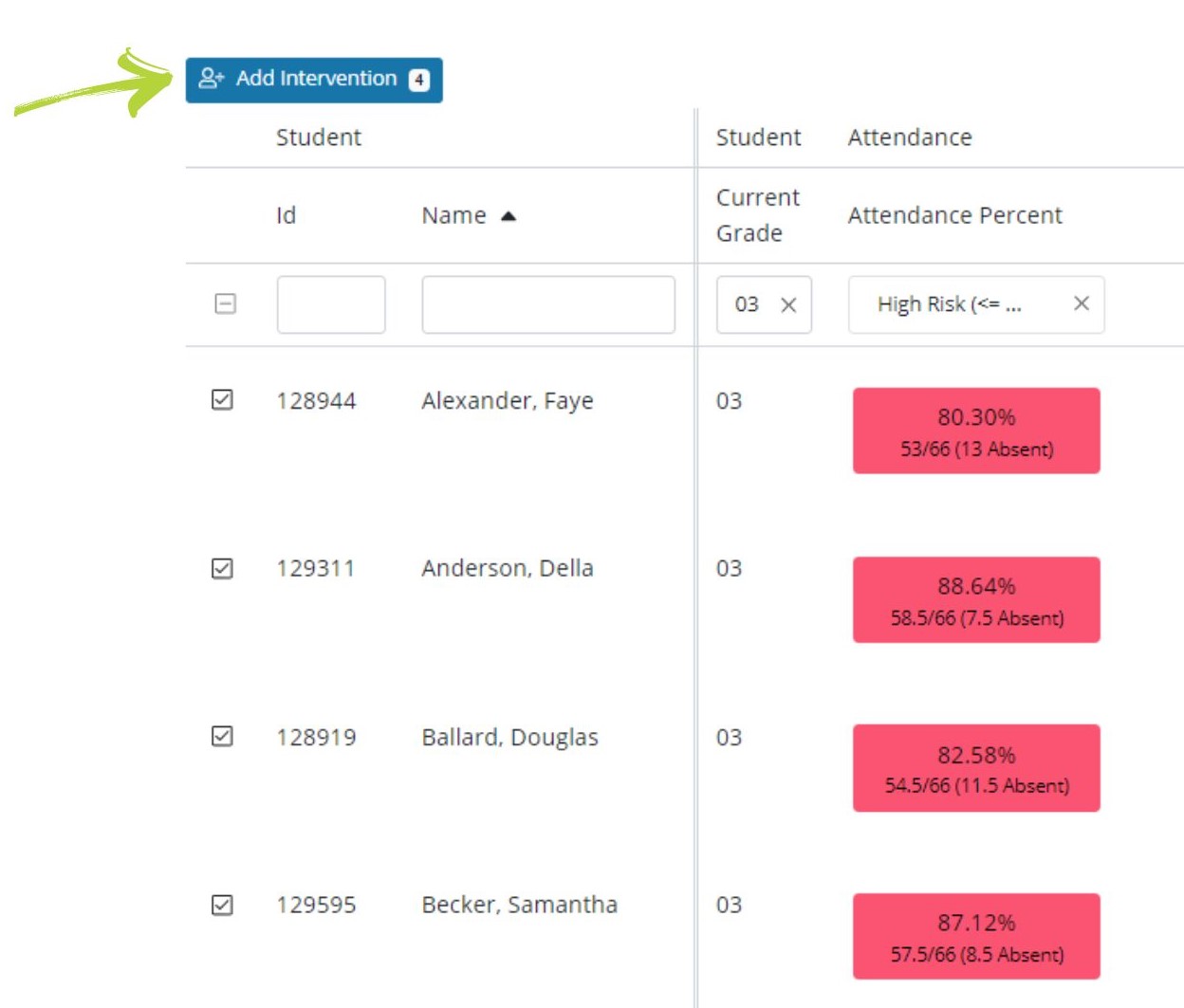Screen dimensions: 1184x1008
Task: Toggle the select-all checkbox in filter row
Action: pyautogui.click(x=225, y=304)
